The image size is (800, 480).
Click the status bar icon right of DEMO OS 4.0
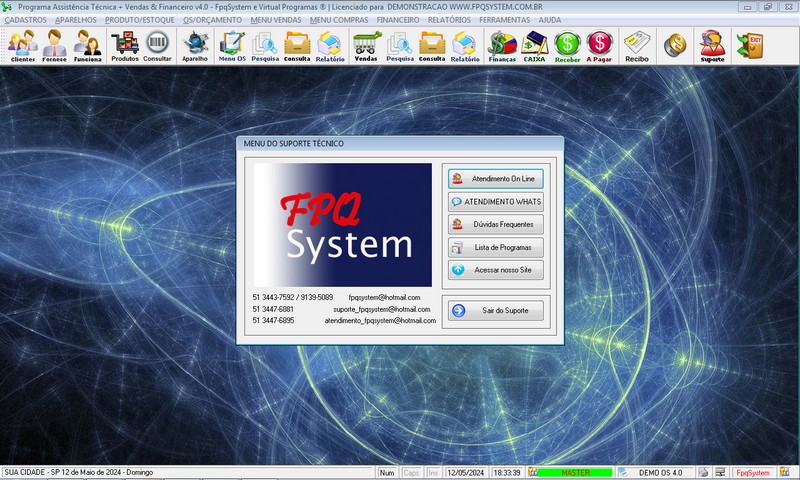point(704,472)
